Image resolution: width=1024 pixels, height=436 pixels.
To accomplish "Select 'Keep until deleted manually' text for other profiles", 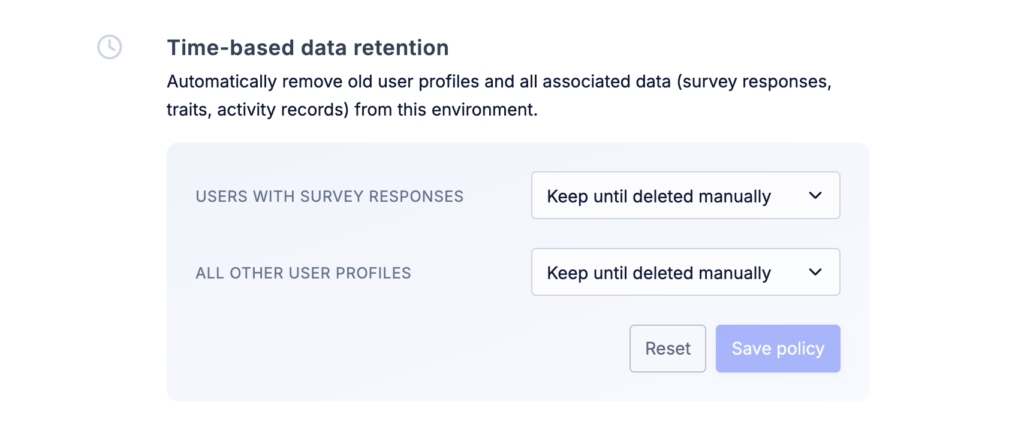I will (659, 272).
